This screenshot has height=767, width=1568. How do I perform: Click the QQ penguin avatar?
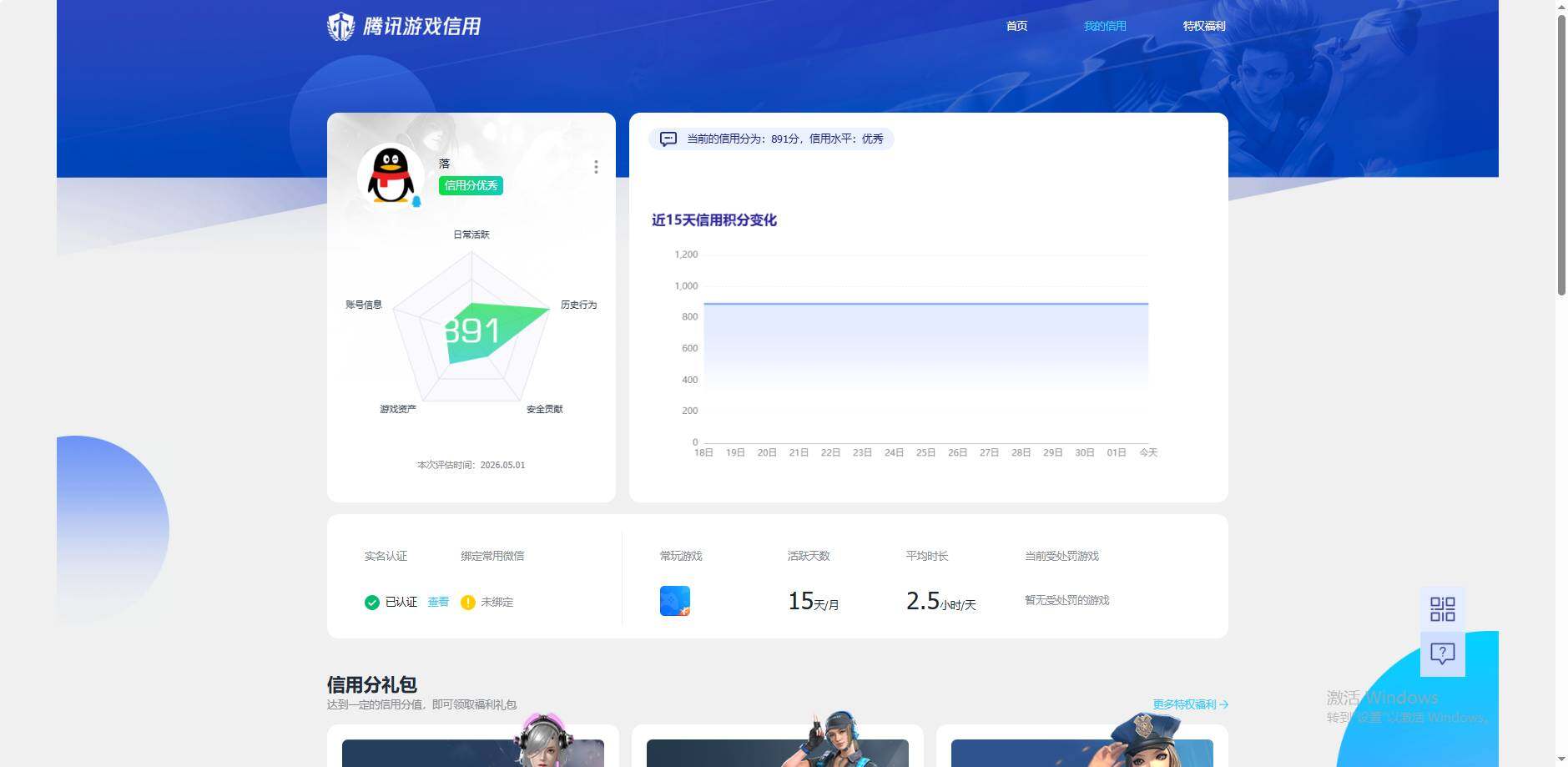391,176
